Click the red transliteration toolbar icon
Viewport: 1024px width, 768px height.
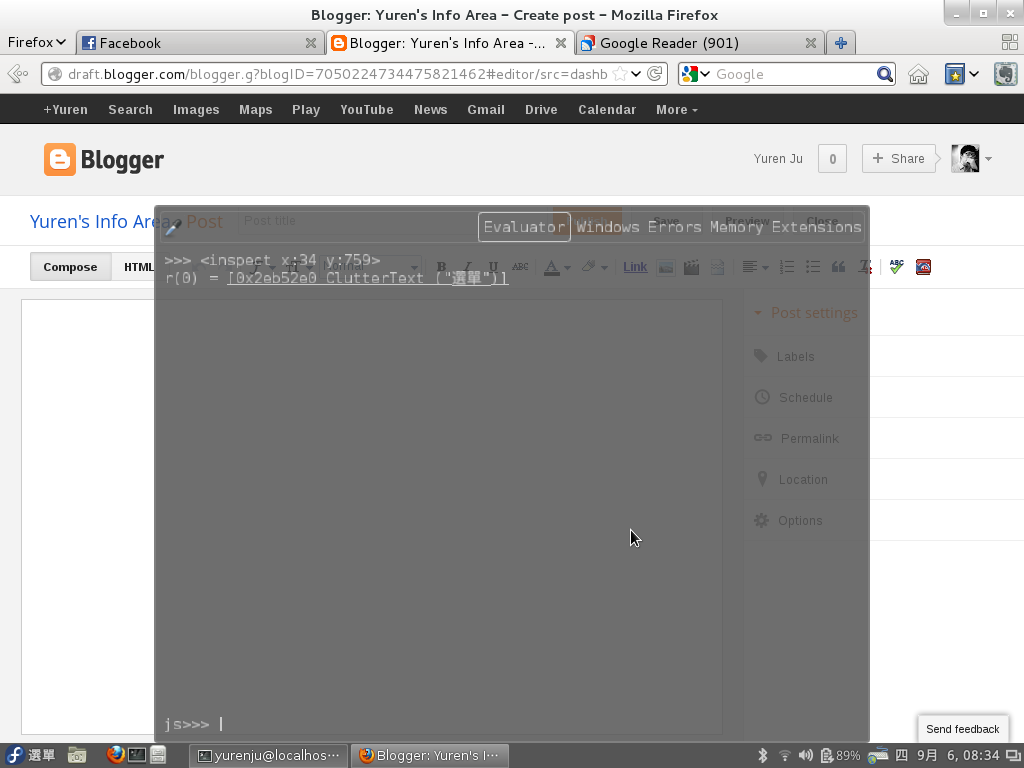tap(923, 266)
